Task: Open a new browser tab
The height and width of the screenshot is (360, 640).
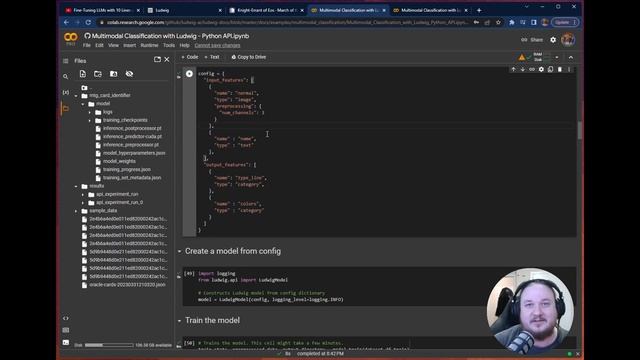Action: [x=479, y=10]
